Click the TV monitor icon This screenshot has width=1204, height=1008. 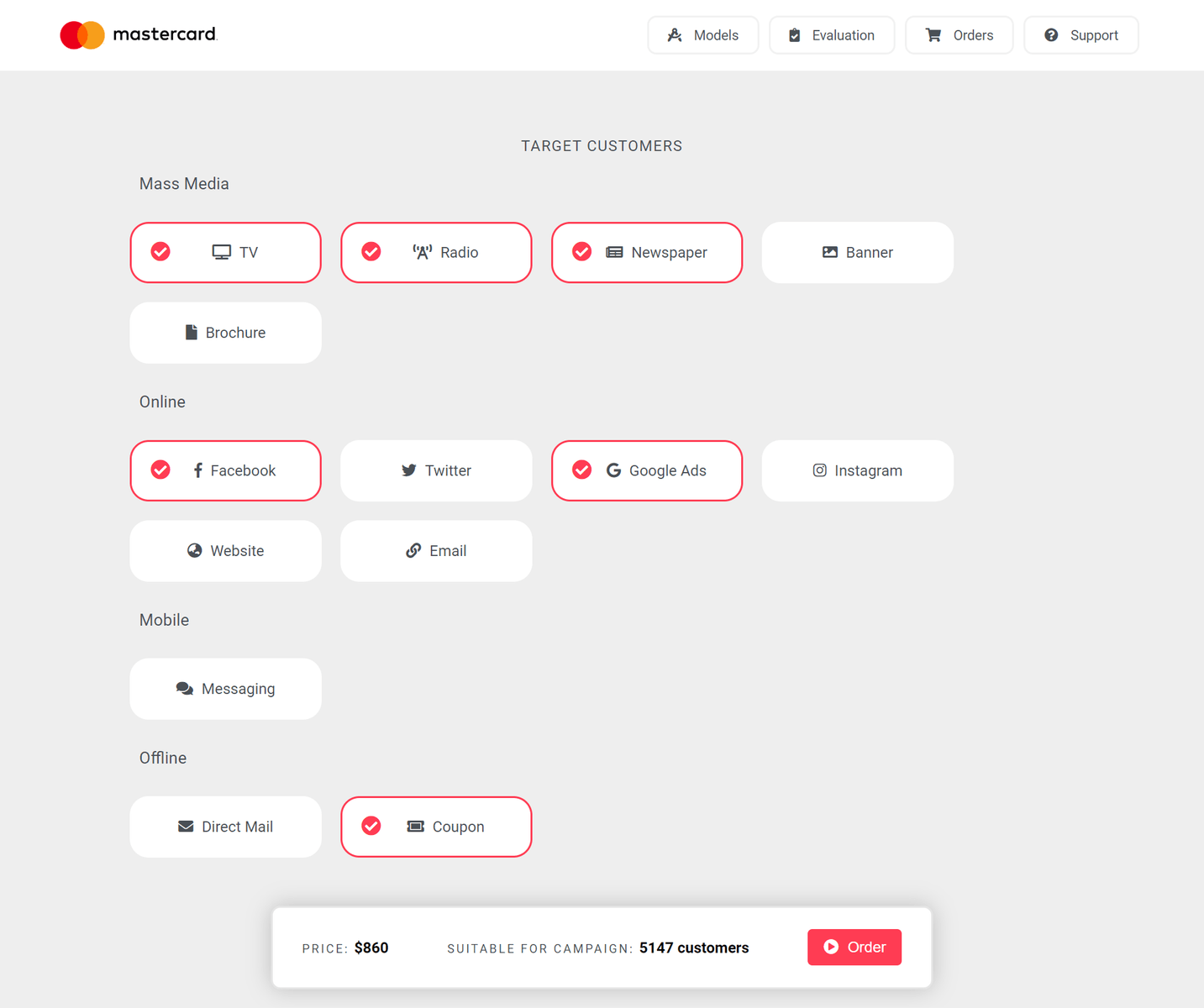tap(222, 252)
